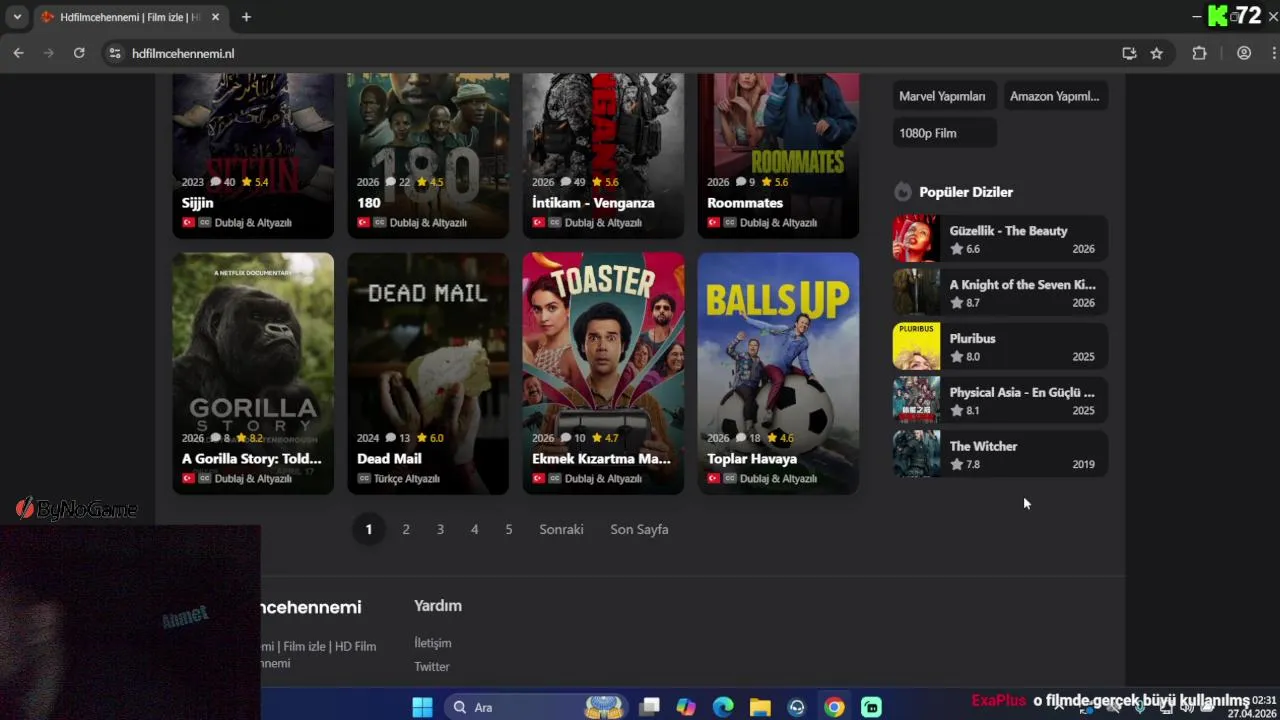This screenshot has width=1280, height=720.
Task: Launch Copilot icon on taskbar
Action: coord(686,707)
